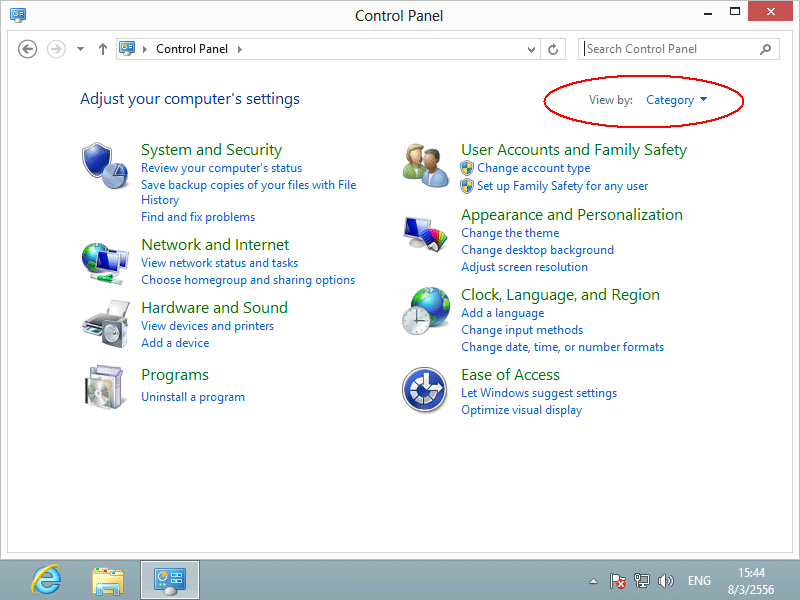Open Appearance and Personalization heading
Screen dimensions: 800x600
572,215
